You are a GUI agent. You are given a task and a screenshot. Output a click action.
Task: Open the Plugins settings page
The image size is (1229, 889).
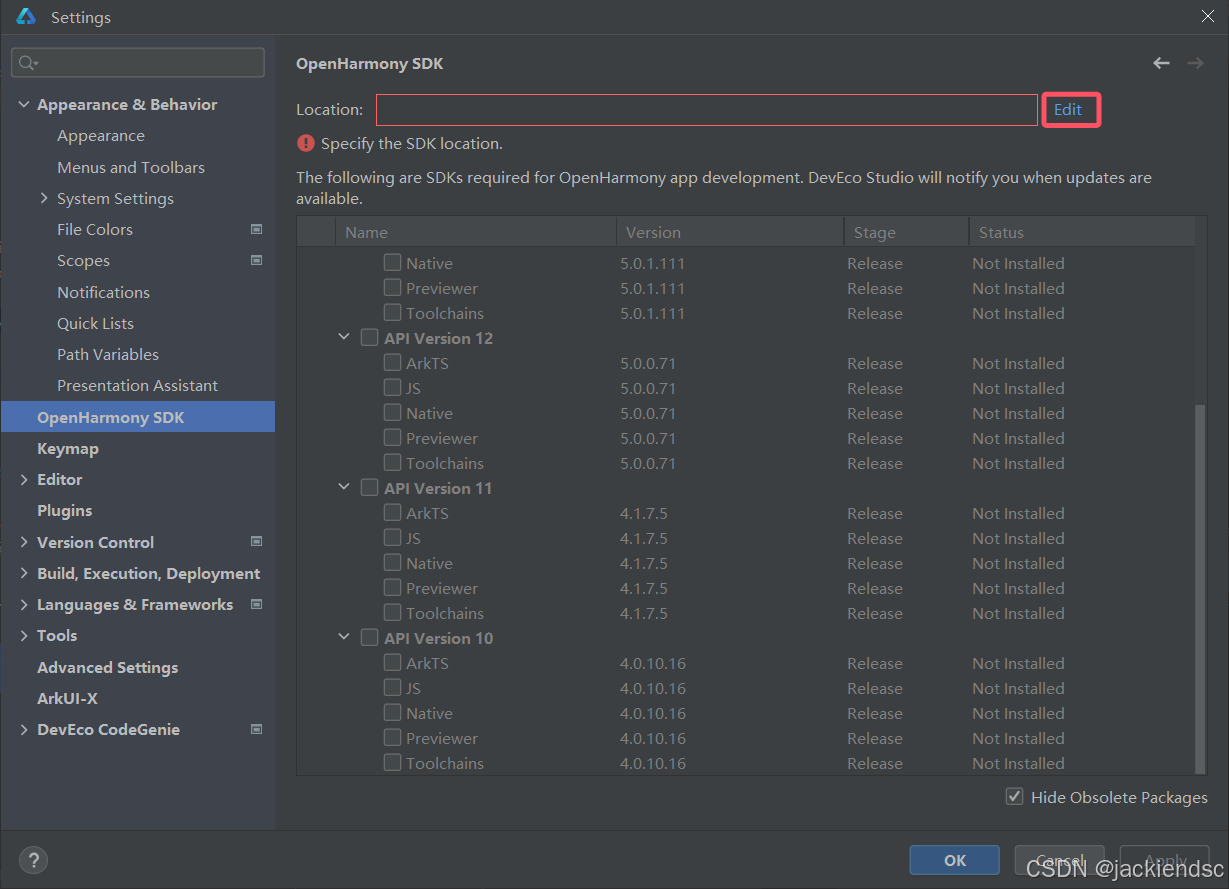64,510
